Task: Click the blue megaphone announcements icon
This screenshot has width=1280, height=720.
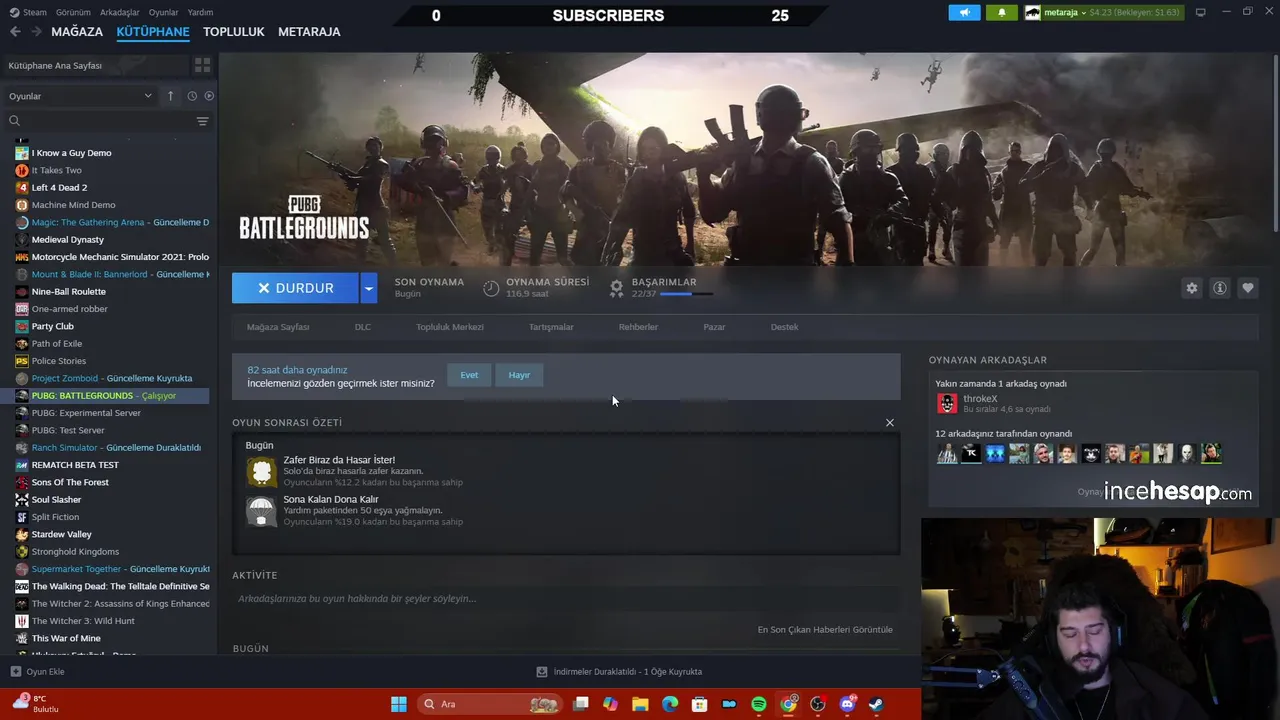Action: tap(964, 12)
